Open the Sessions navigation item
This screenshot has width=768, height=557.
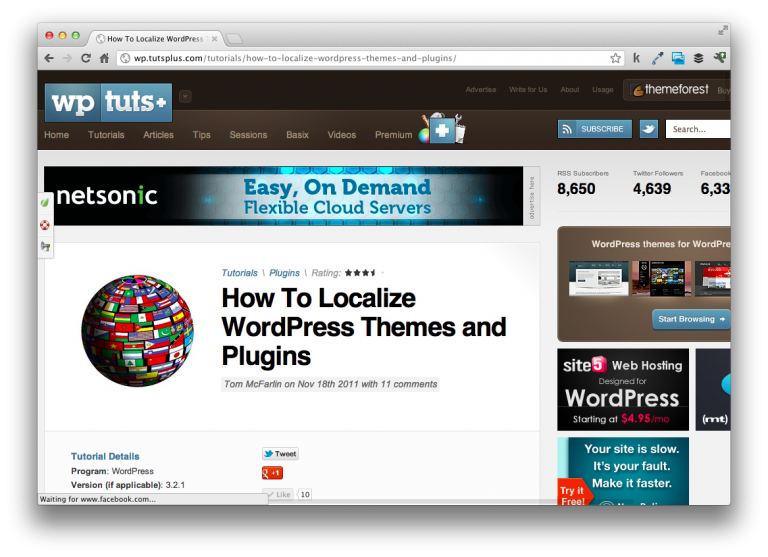pyautogui.click(x=248, y=135)
